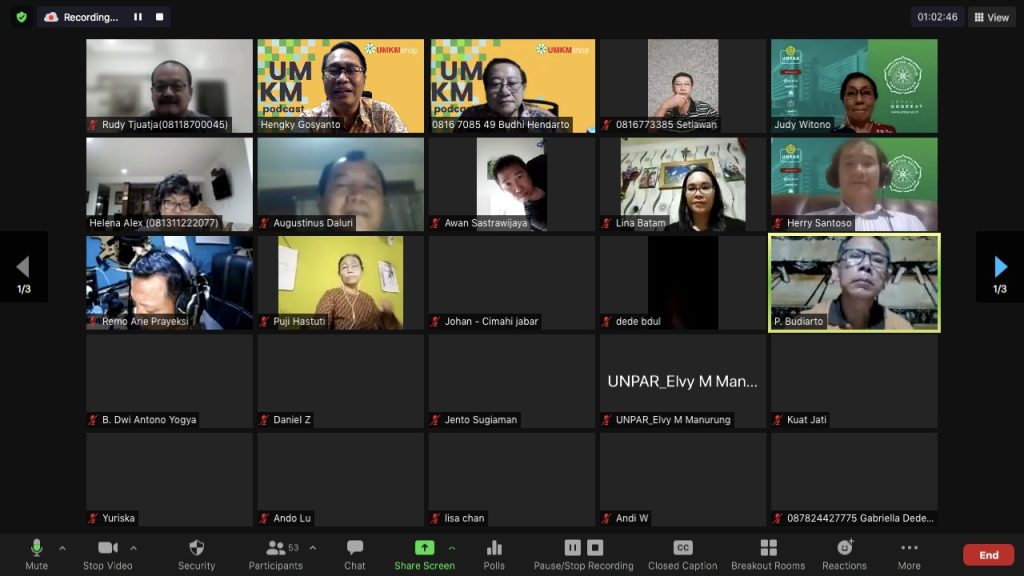1024x576 pixels.
Task: Expand audio options arrow next to Mute
Action: [x=62, y=548]
